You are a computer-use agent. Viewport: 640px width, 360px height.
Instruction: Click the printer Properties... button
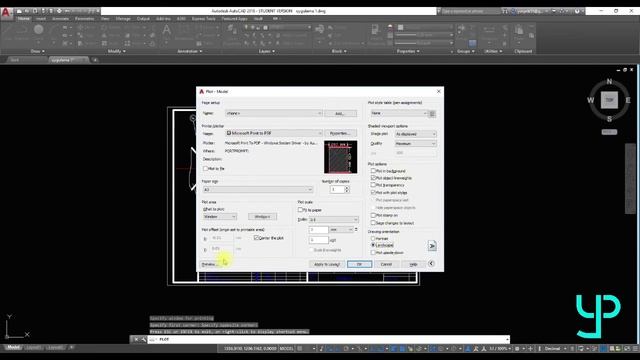pos(340,133)
